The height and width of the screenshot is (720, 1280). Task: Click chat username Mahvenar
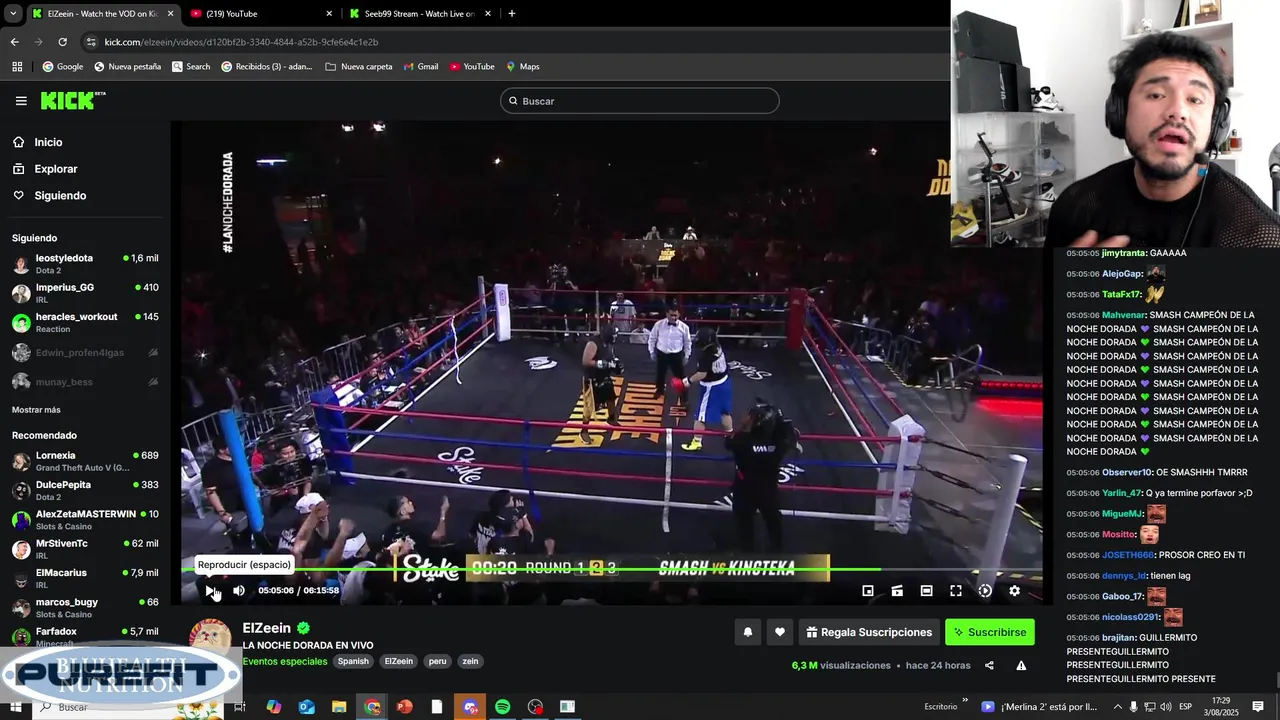[1123, 315]
